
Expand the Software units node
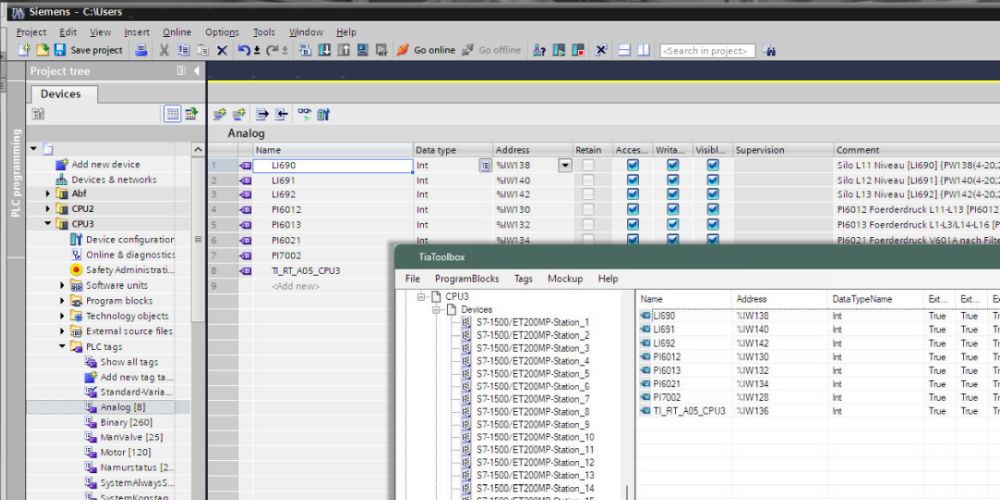coord(62,285)
